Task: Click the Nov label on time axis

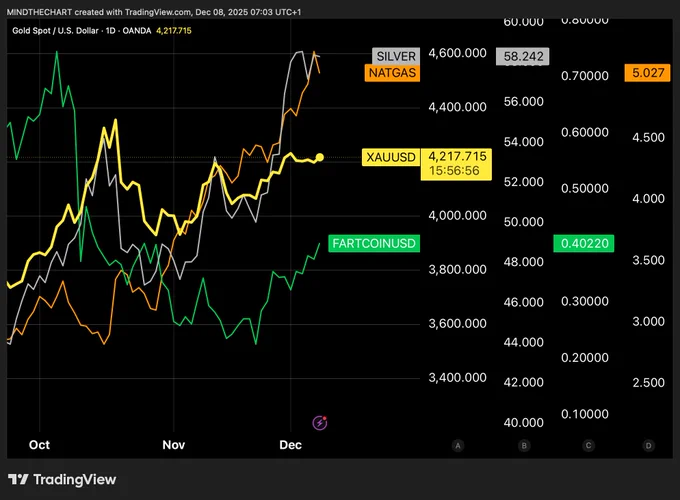Action: point(173,445)
